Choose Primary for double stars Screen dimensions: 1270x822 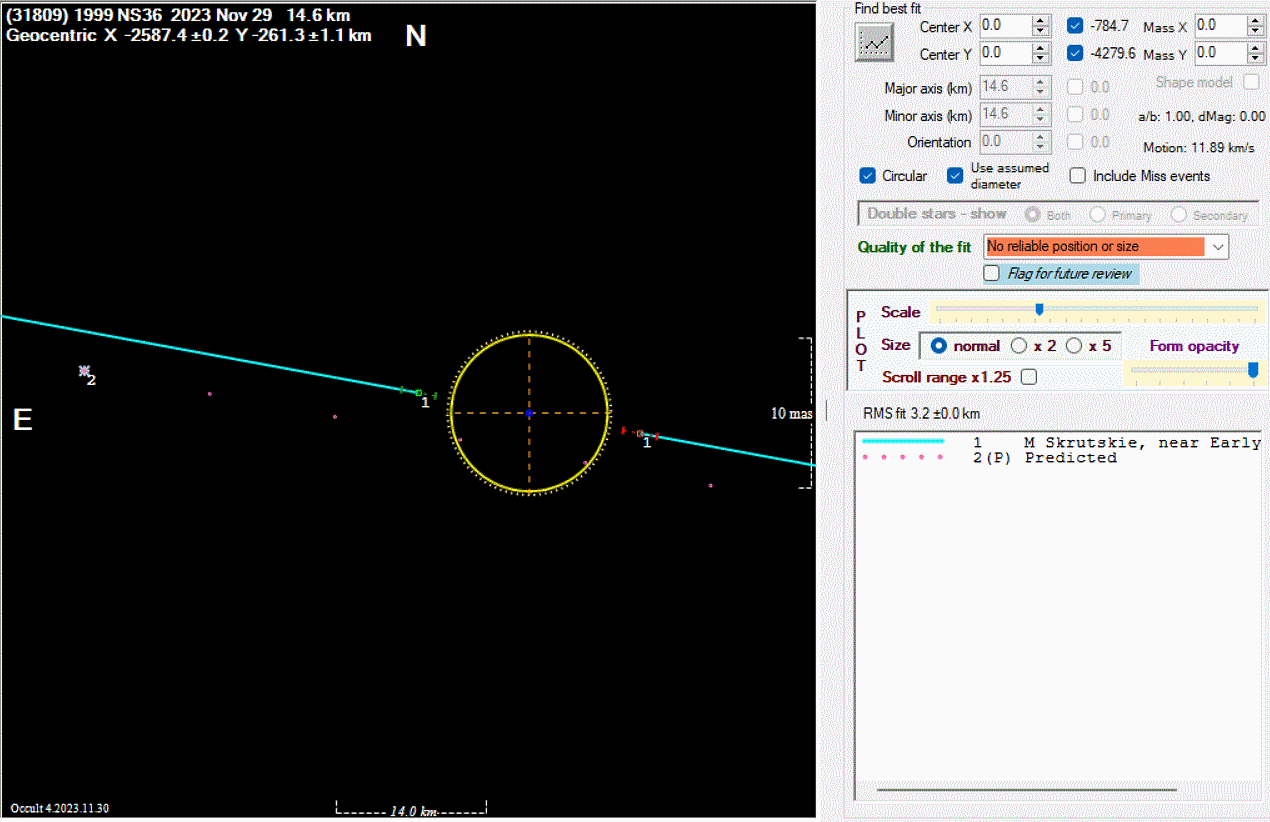coord(1097,214)
